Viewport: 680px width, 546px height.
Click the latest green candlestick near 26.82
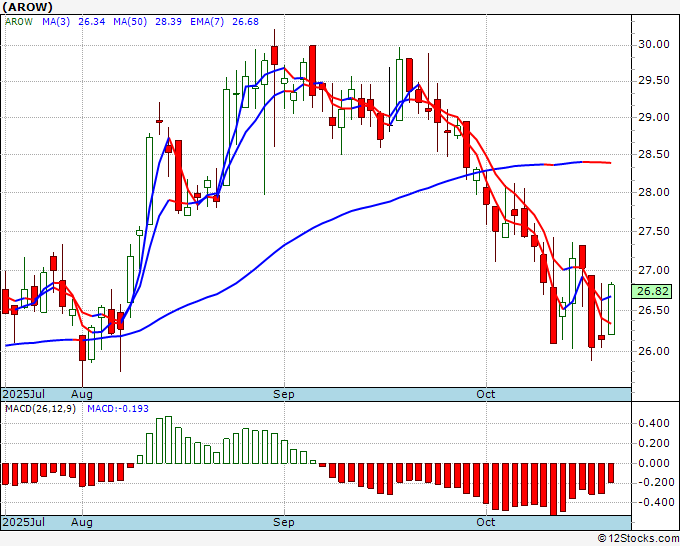click(611, 309)
